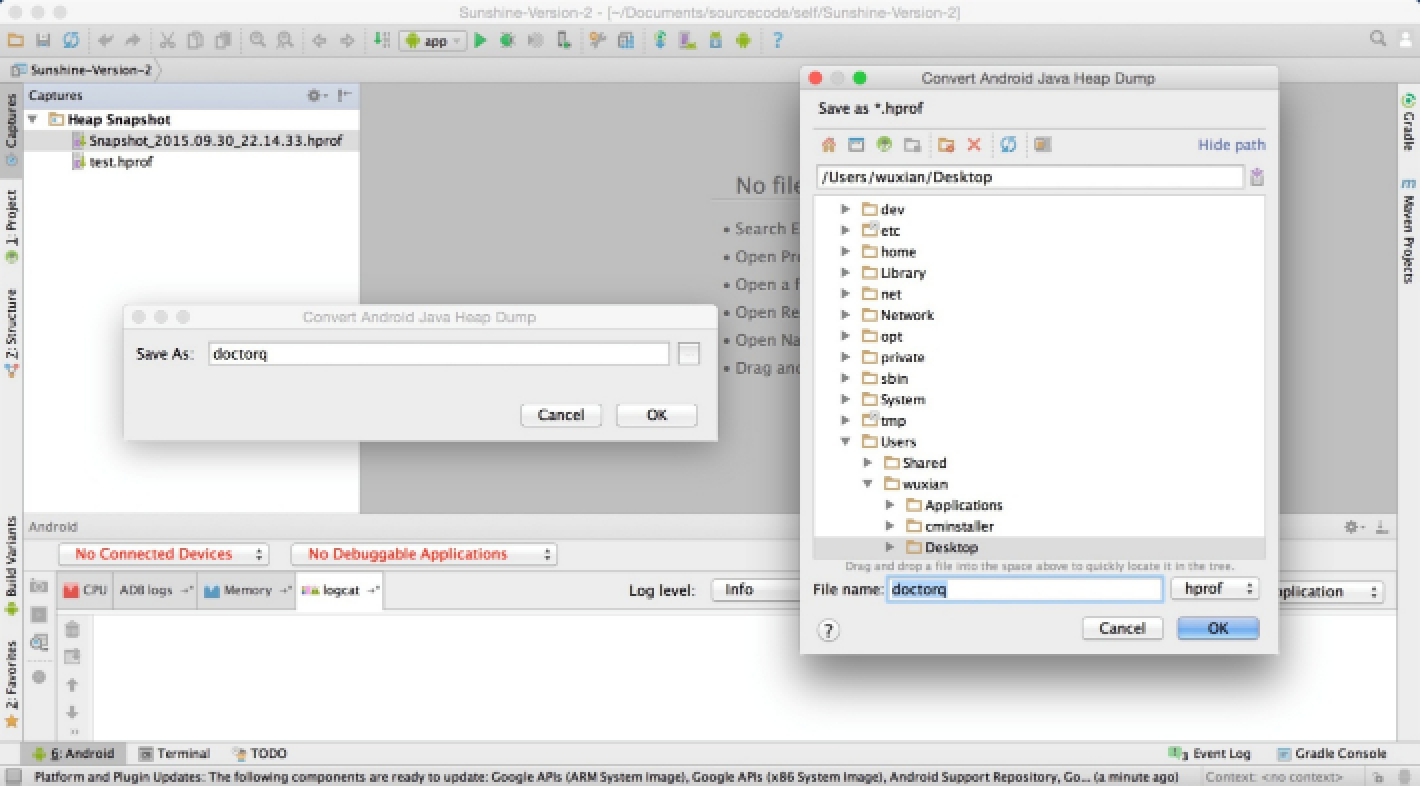The image size is (1422, 788).
Task: Open the AVD Manager icon
Action: (687, 41)
